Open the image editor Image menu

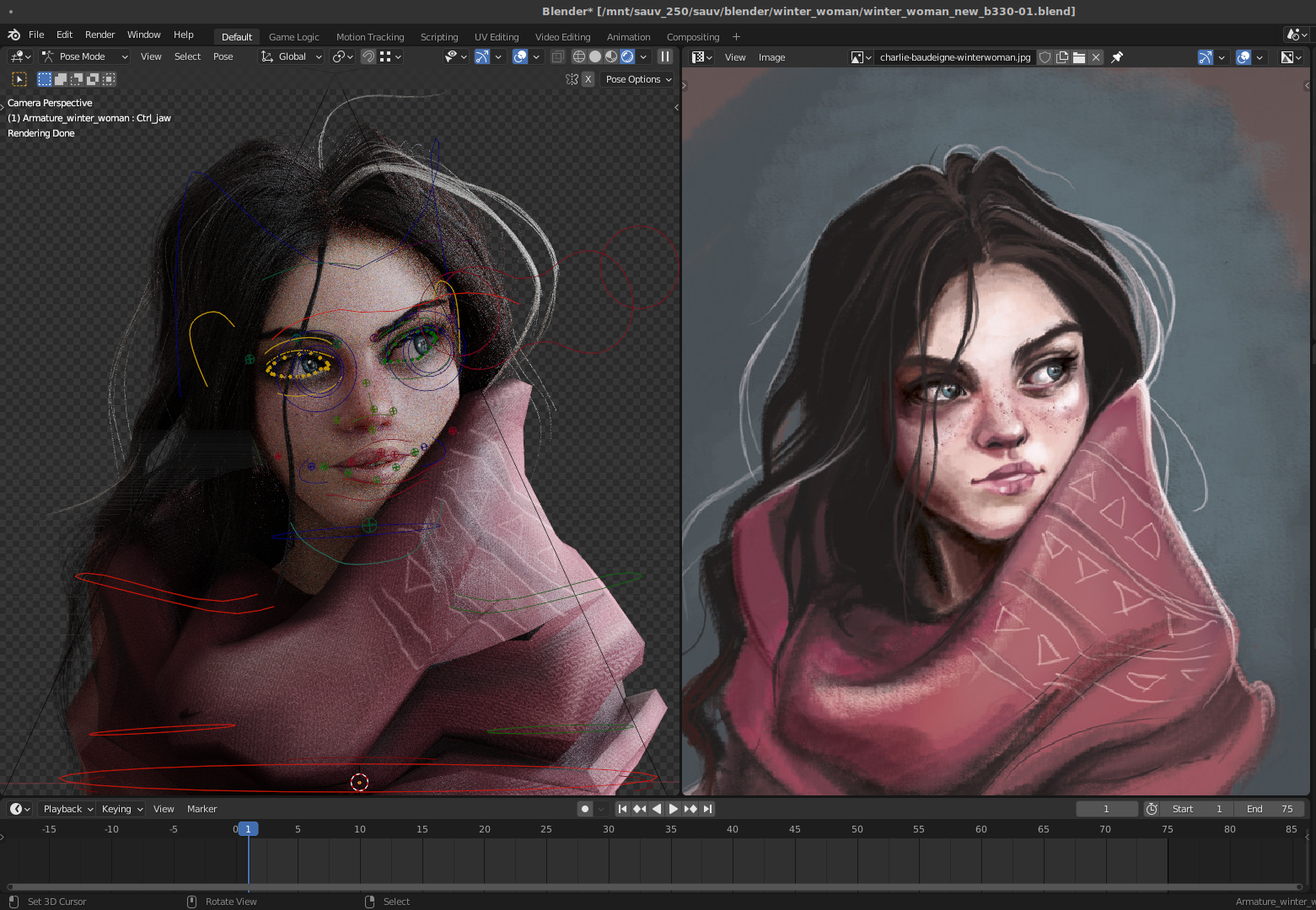(771, 57)
